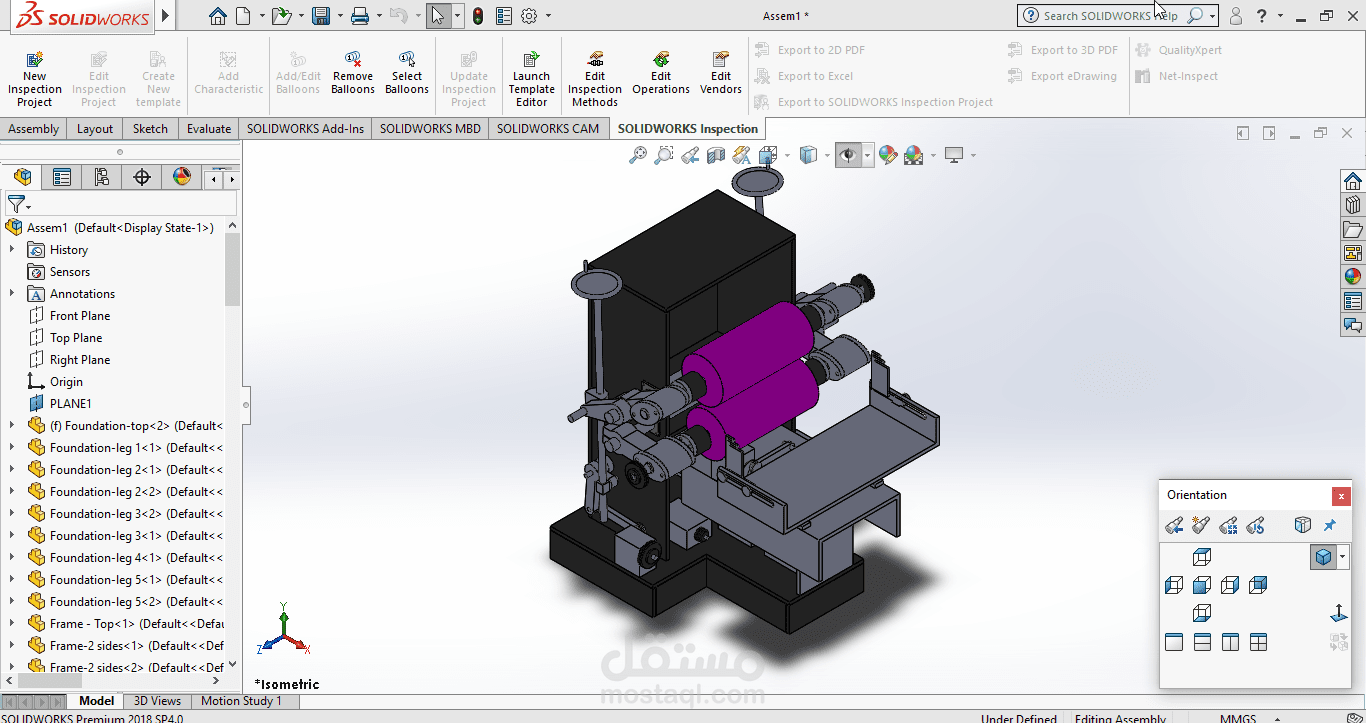Expand Foundation-leg 1<1> component
This screenshot has width=1366, height=723.
pyautogui.click(x=12, y=448)
